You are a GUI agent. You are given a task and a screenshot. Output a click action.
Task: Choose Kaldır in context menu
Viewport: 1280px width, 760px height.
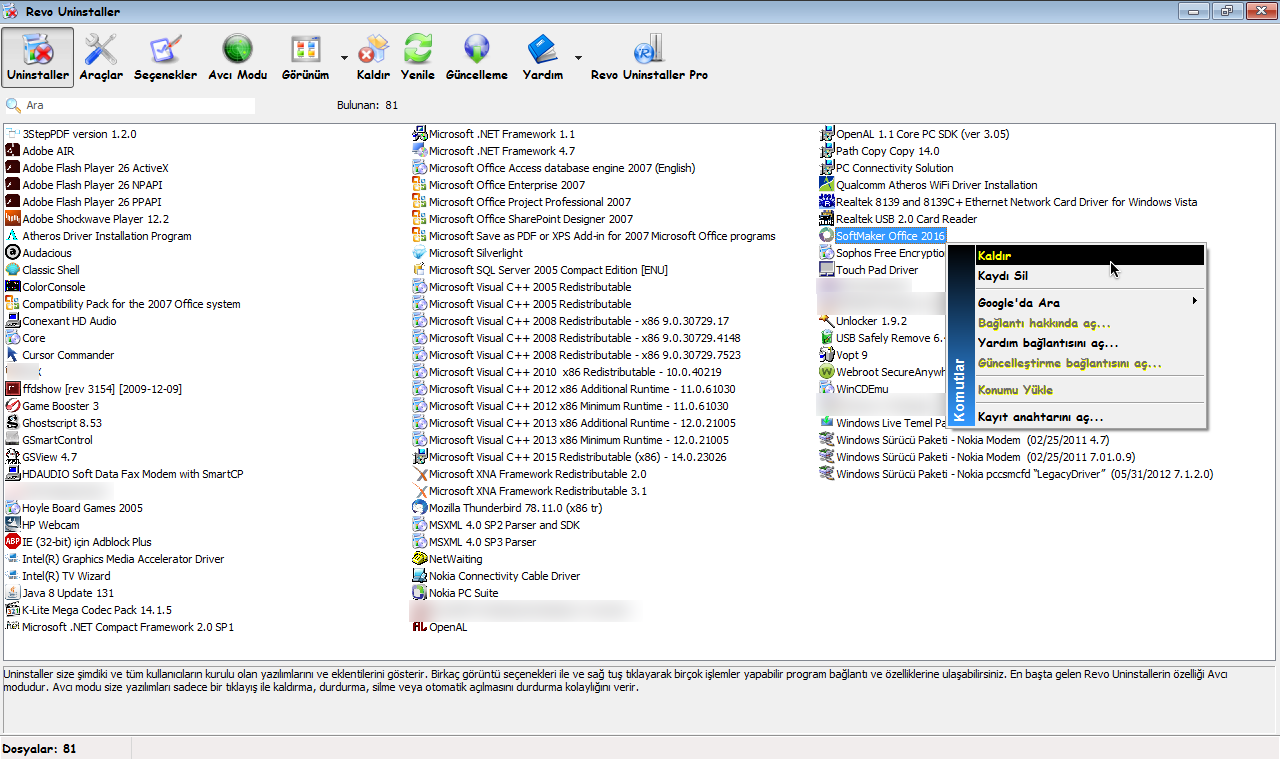click(1089, 256)
